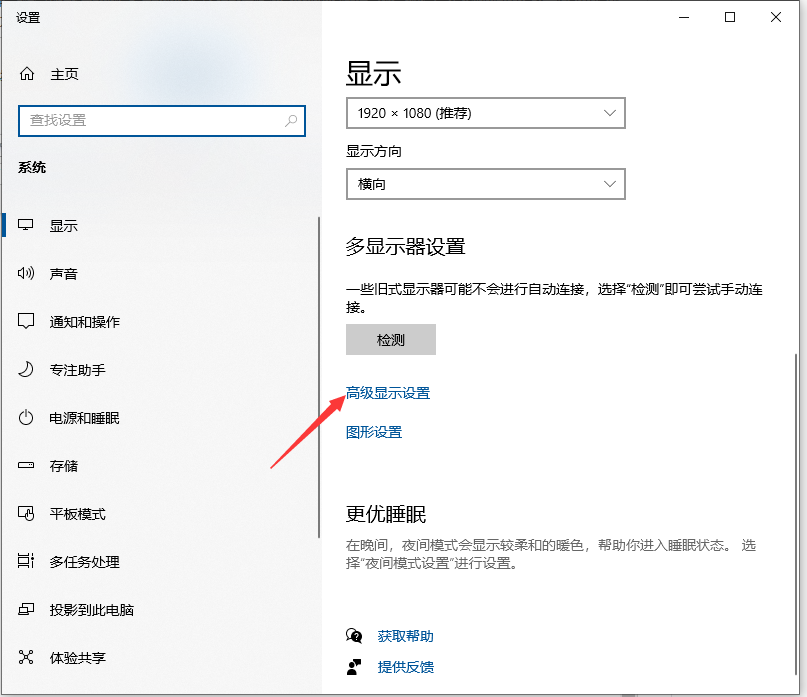Viewport: 807px width, 697px height.
Task: Open 声音 settings via speaker icon
Action: click(25, 273)
